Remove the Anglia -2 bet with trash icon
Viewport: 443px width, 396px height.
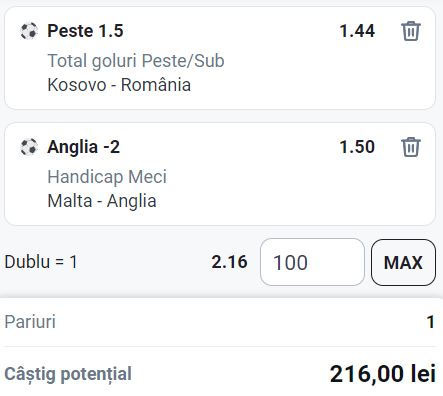(x=411, y=147)
